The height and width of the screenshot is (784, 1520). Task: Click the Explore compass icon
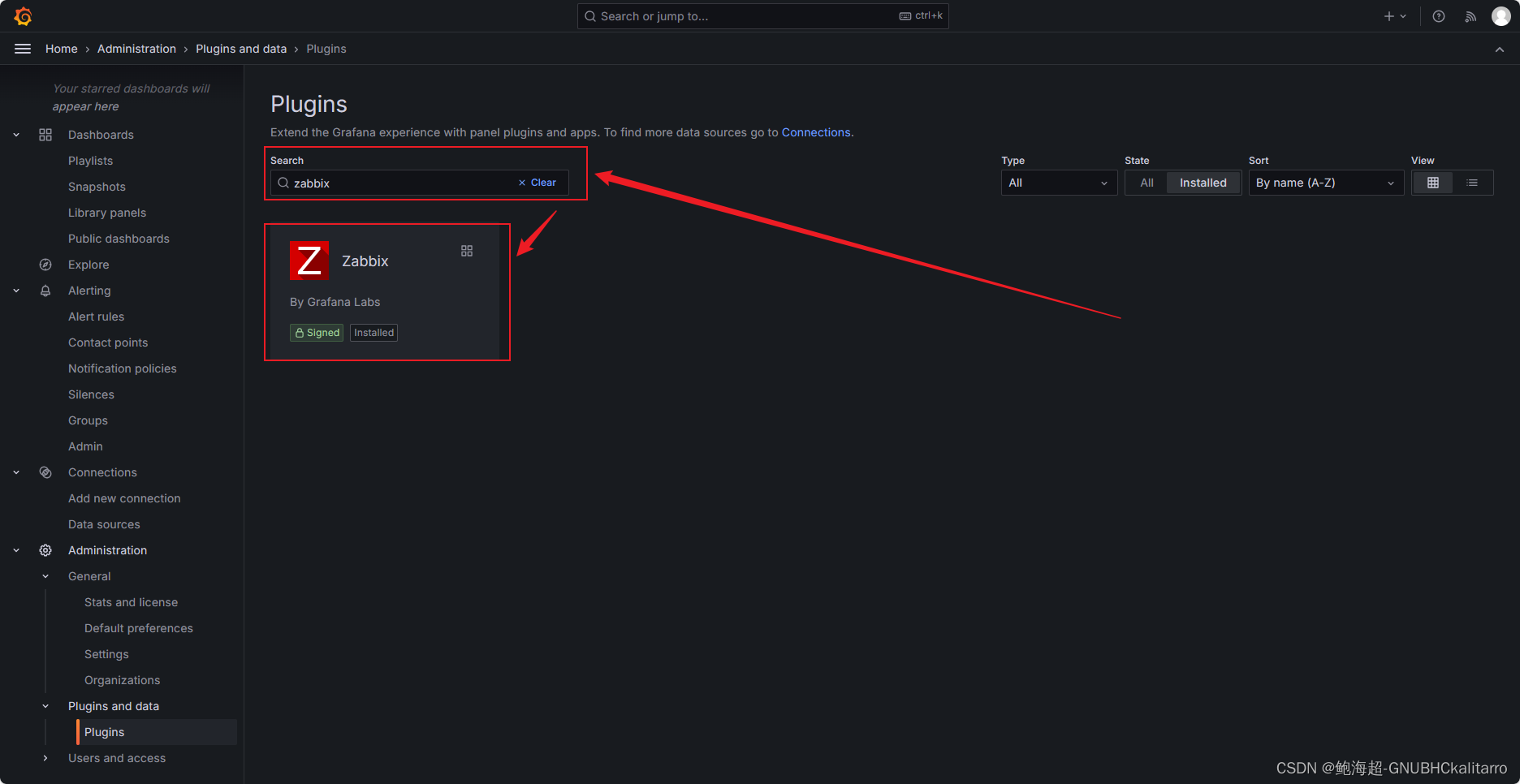45,265
